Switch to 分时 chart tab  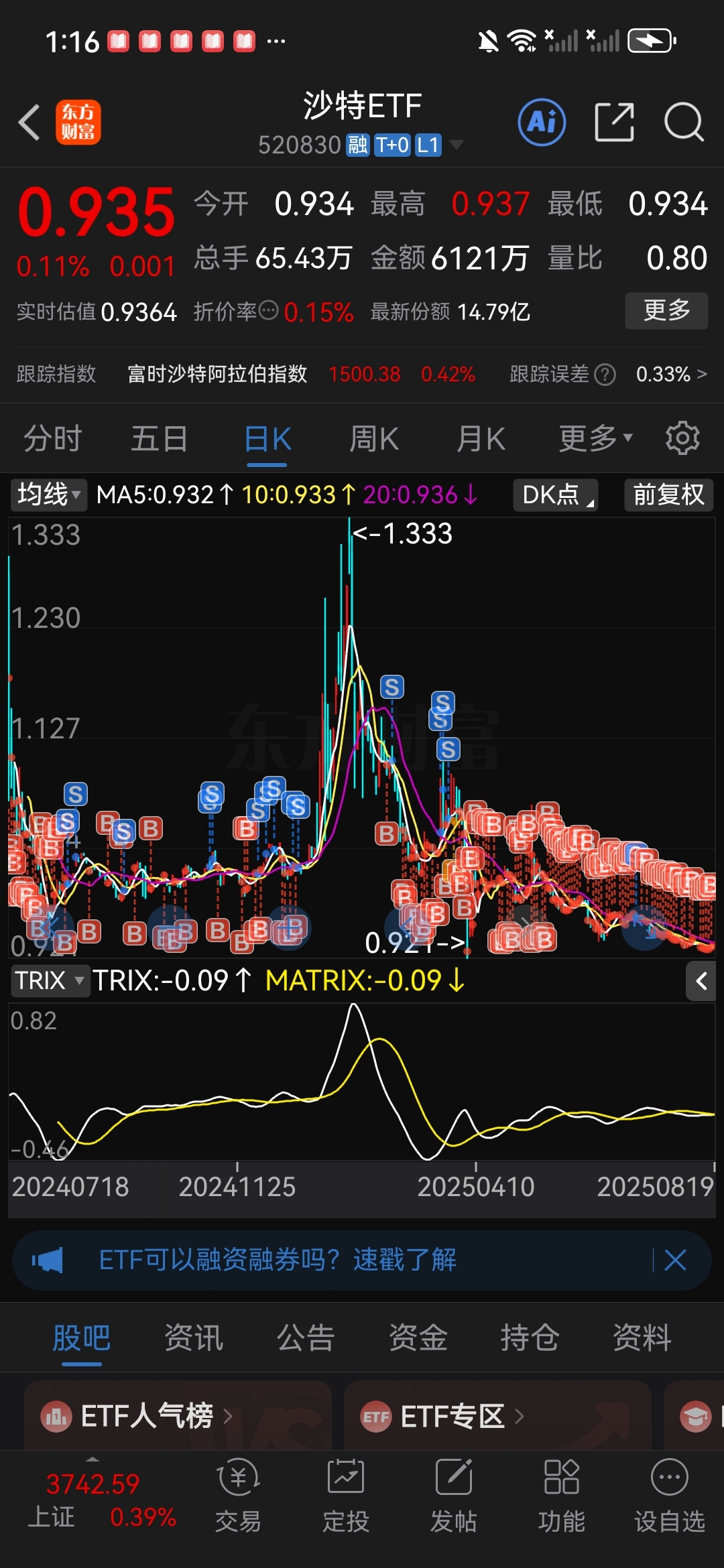tap(53, 439)
